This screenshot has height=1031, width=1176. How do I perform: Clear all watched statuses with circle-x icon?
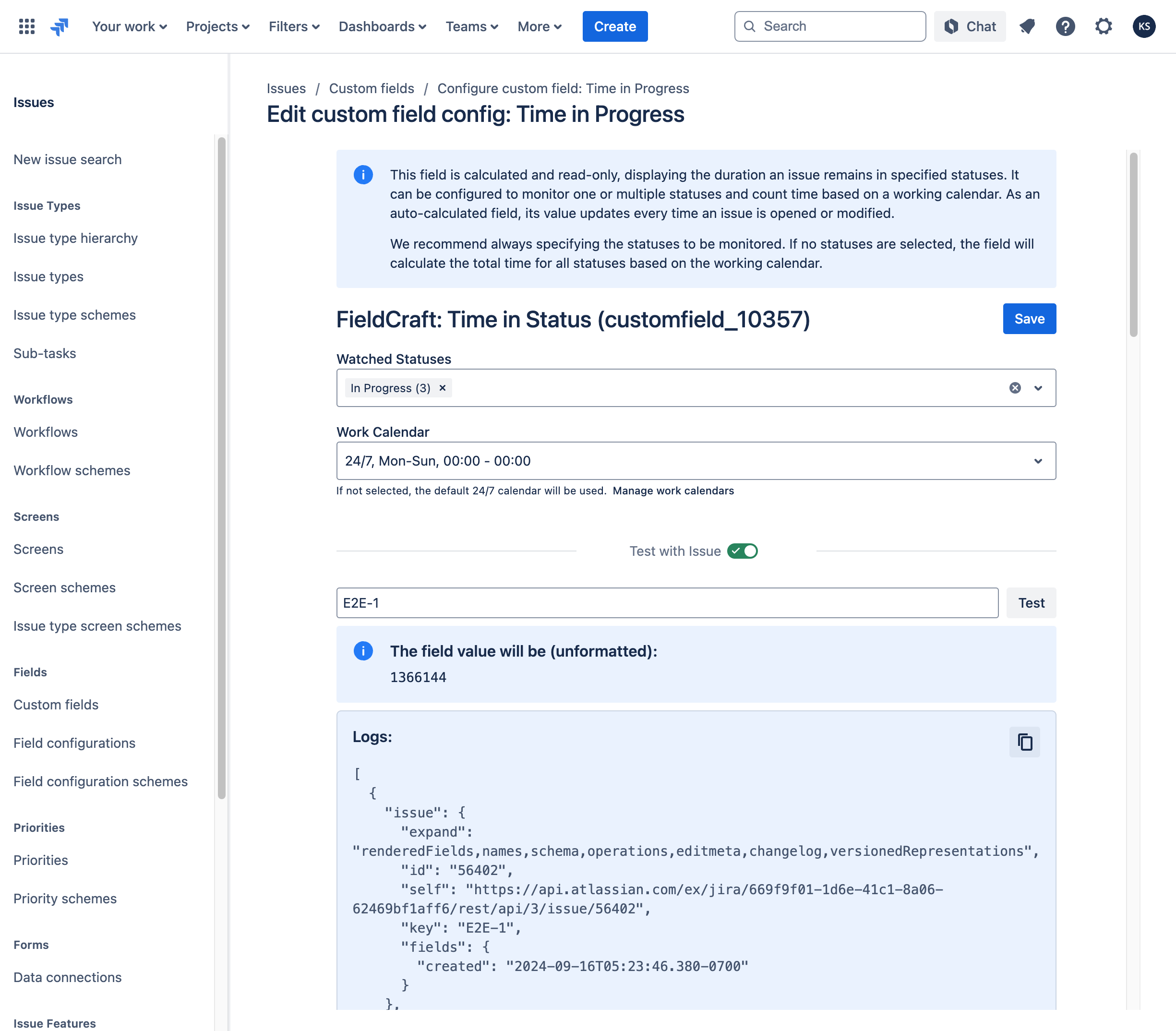1015,388
